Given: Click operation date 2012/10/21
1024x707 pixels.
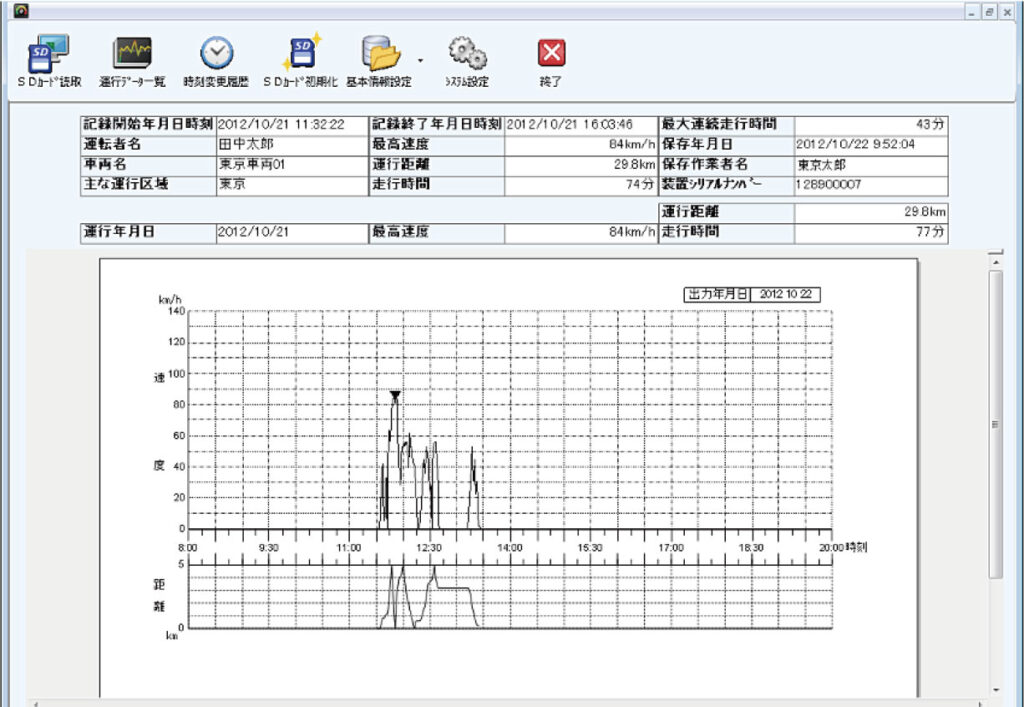Looking at the screenshot, I should pos(253,232).
